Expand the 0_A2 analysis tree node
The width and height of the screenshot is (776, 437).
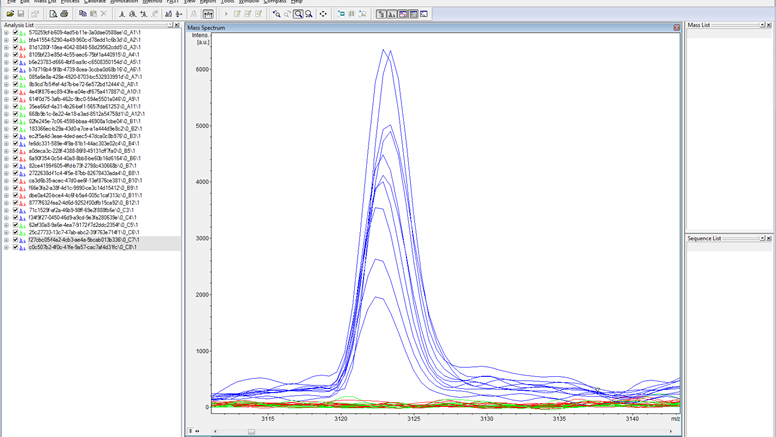pyautogui.click(x=6, y=40)
